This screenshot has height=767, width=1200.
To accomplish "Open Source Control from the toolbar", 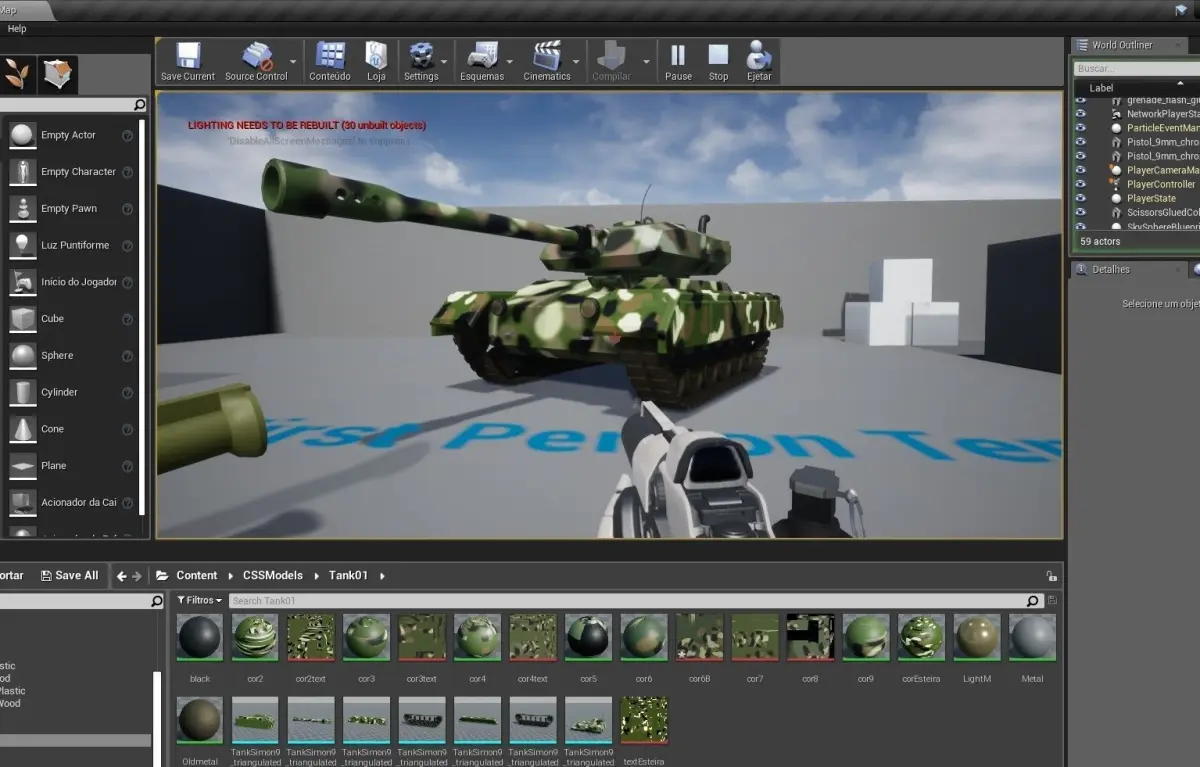I will (256, 61).
